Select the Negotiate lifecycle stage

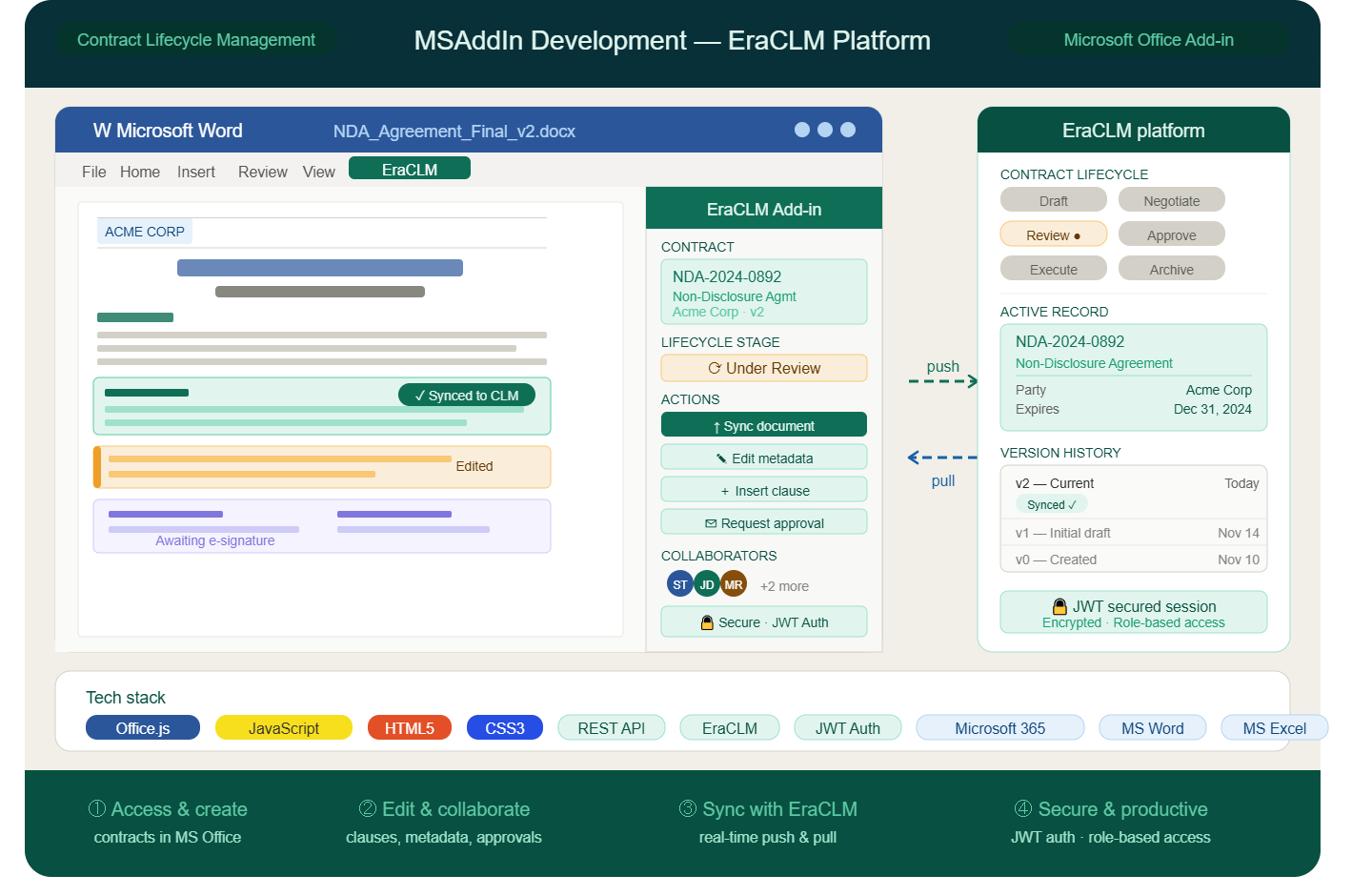tap(1172, 200)
